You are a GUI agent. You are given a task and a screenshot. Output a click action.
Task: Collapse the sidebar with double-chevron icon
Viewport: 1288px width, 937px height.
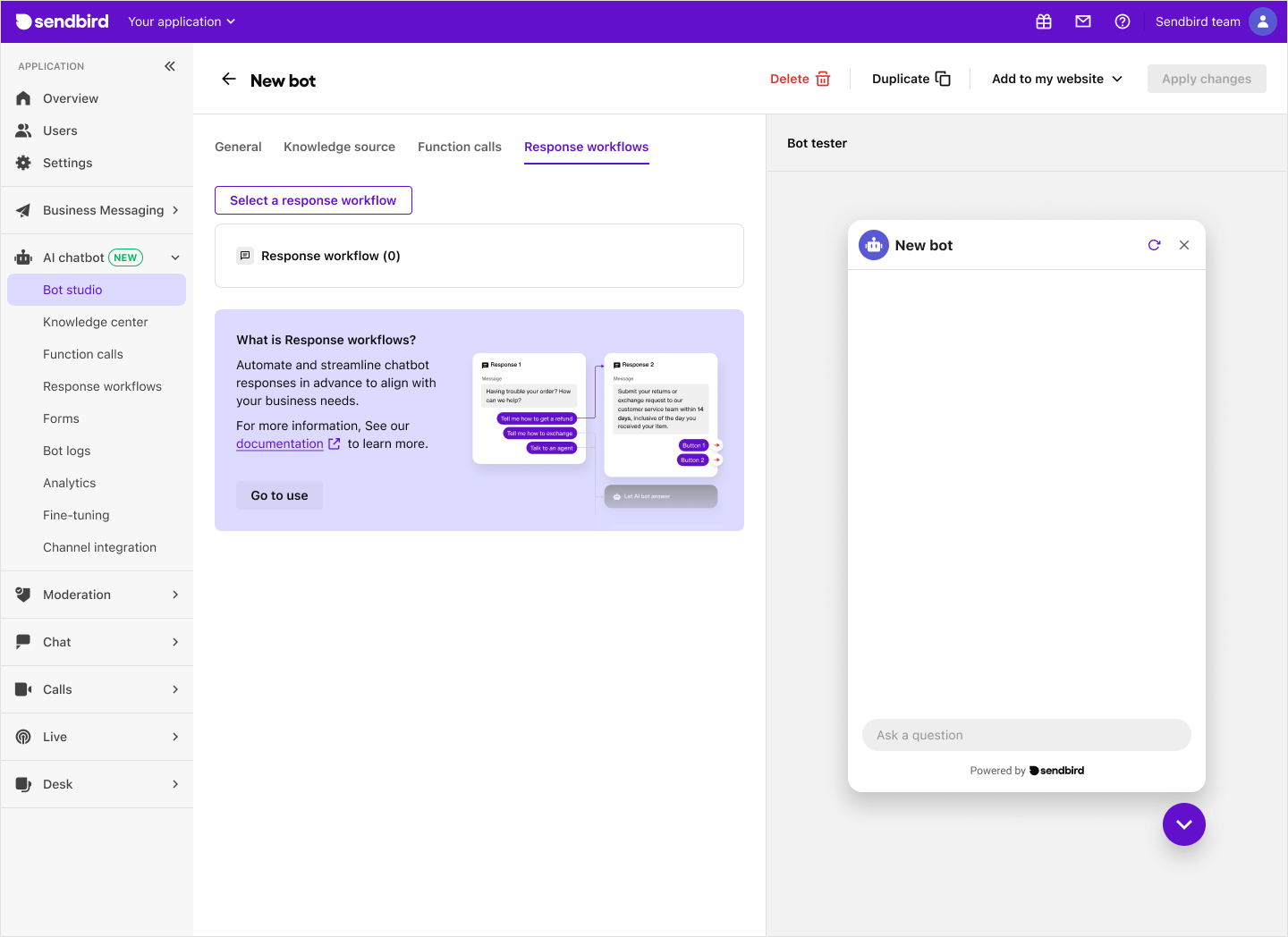tap(170, 66)
